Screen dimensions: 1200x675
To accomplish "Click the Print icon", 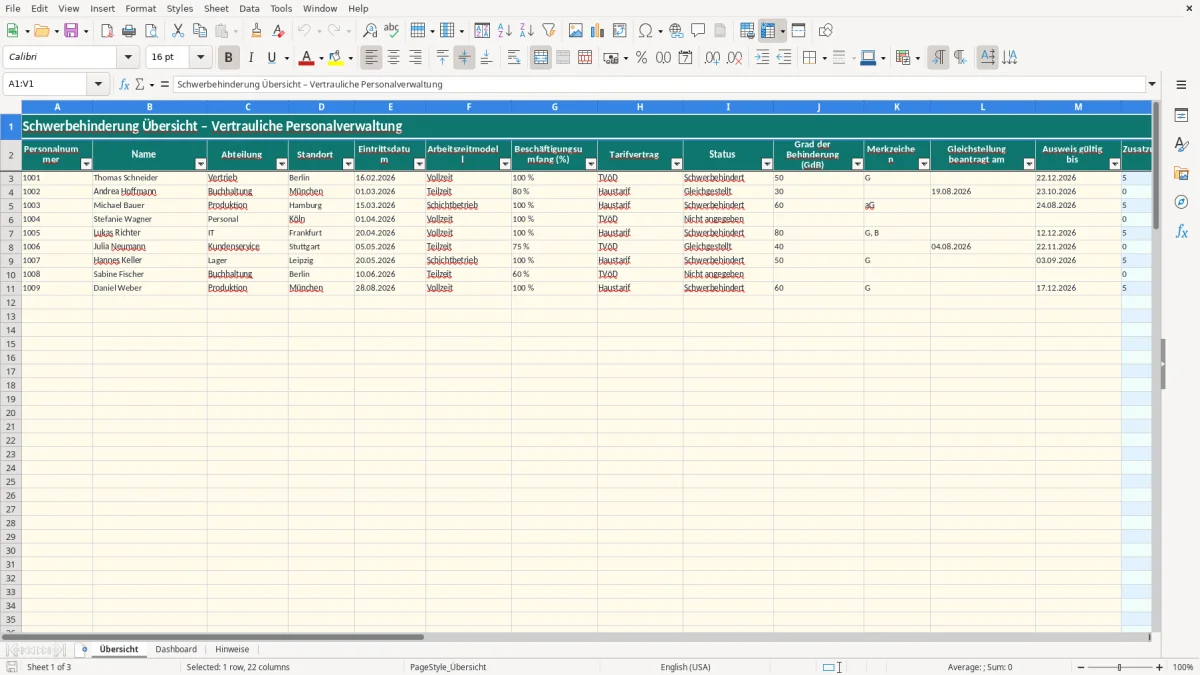I will click(x=129, y=31).
